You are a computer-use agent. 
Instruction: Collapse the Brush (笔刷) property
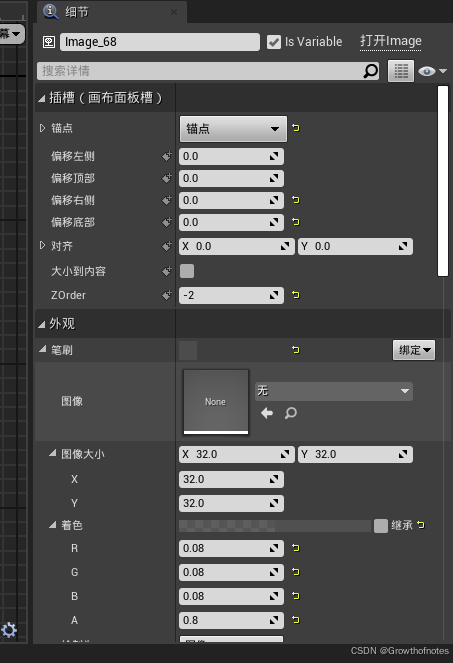point(43,349)
